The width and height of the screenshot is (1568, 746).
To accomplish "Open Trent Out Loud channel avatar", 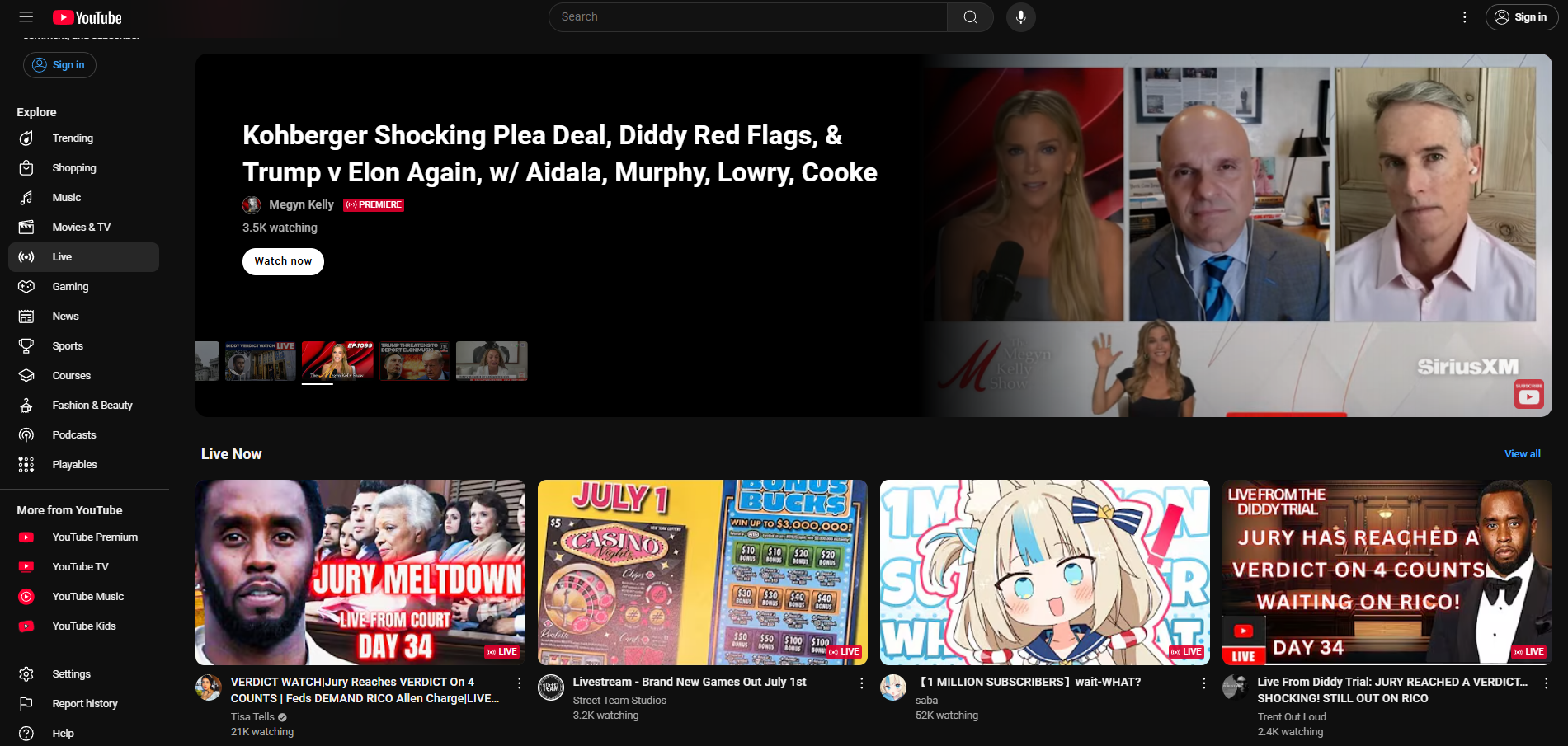I will [1236, 687].
